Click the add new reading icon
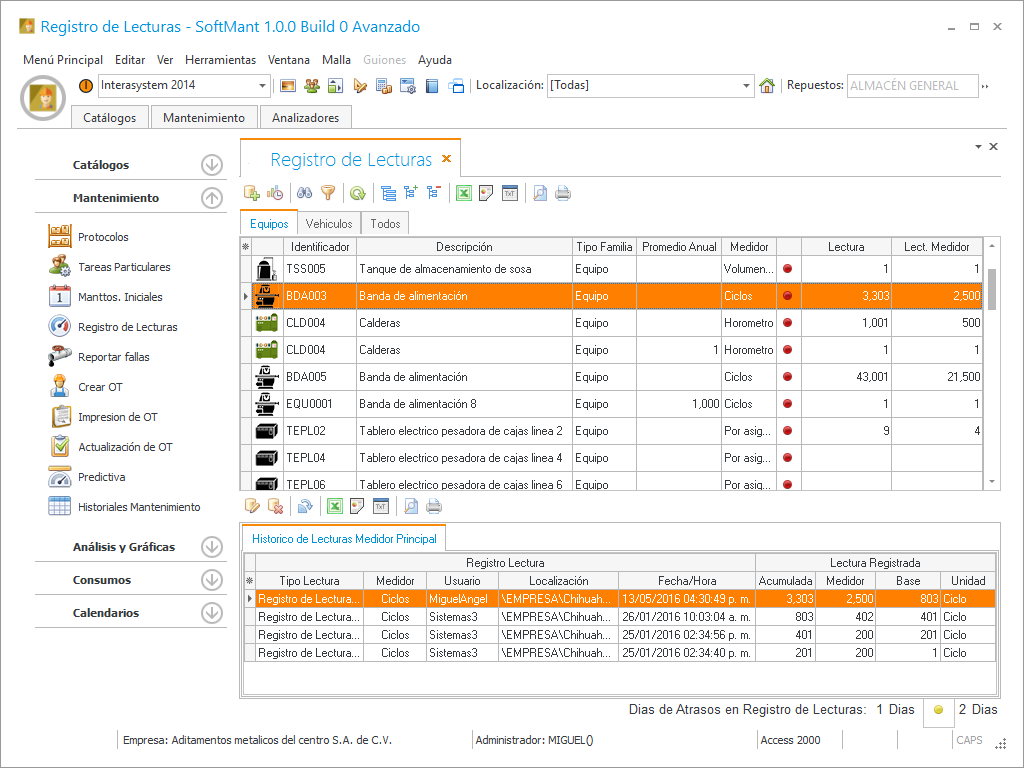This screenshot has height=768, width=1024. [252, 194]
